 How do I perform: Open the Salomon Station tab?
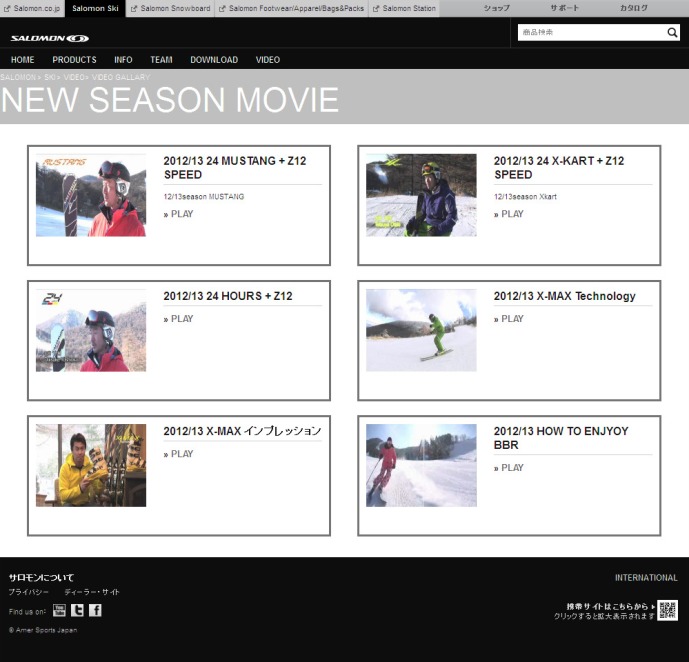[404, 8]
